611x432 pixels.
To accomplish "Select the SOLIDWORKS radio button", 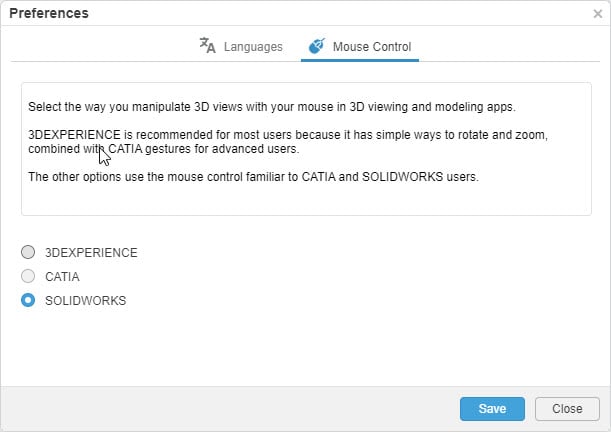I will [28, 300].
